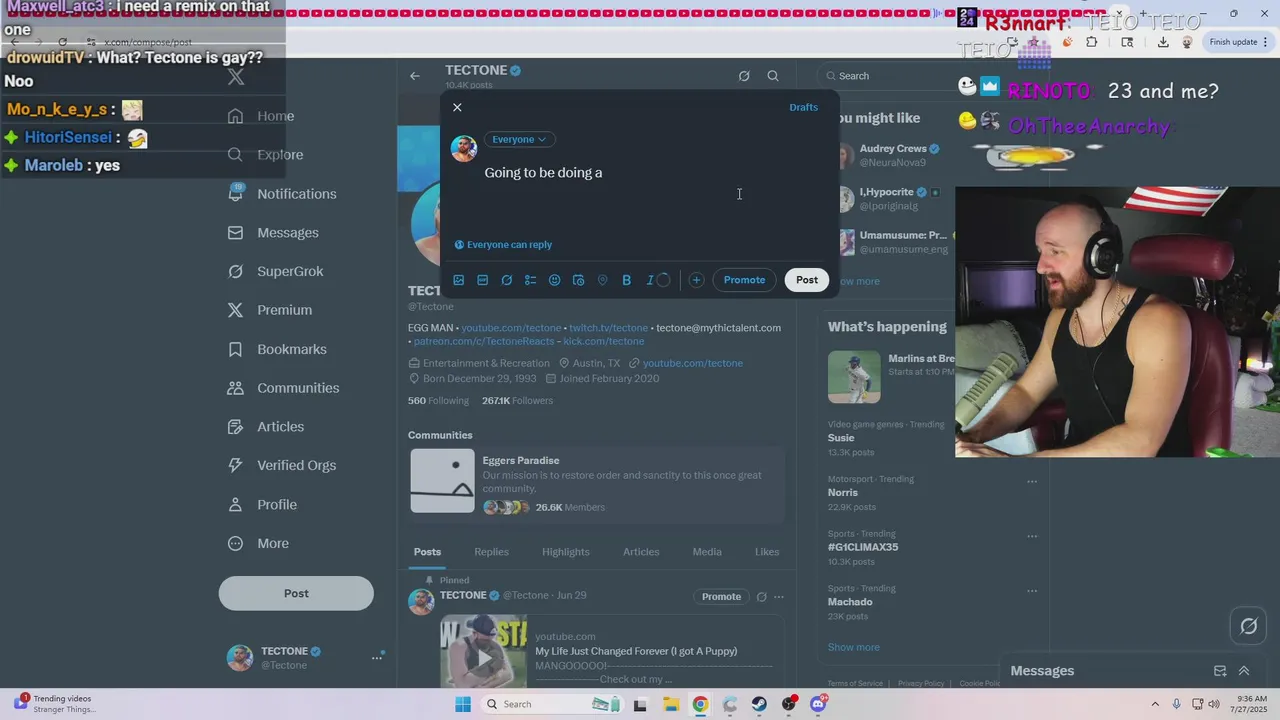Open the floating Grok button
The width and height of the screenshot is (1280, 720).
click(1249, 626)
